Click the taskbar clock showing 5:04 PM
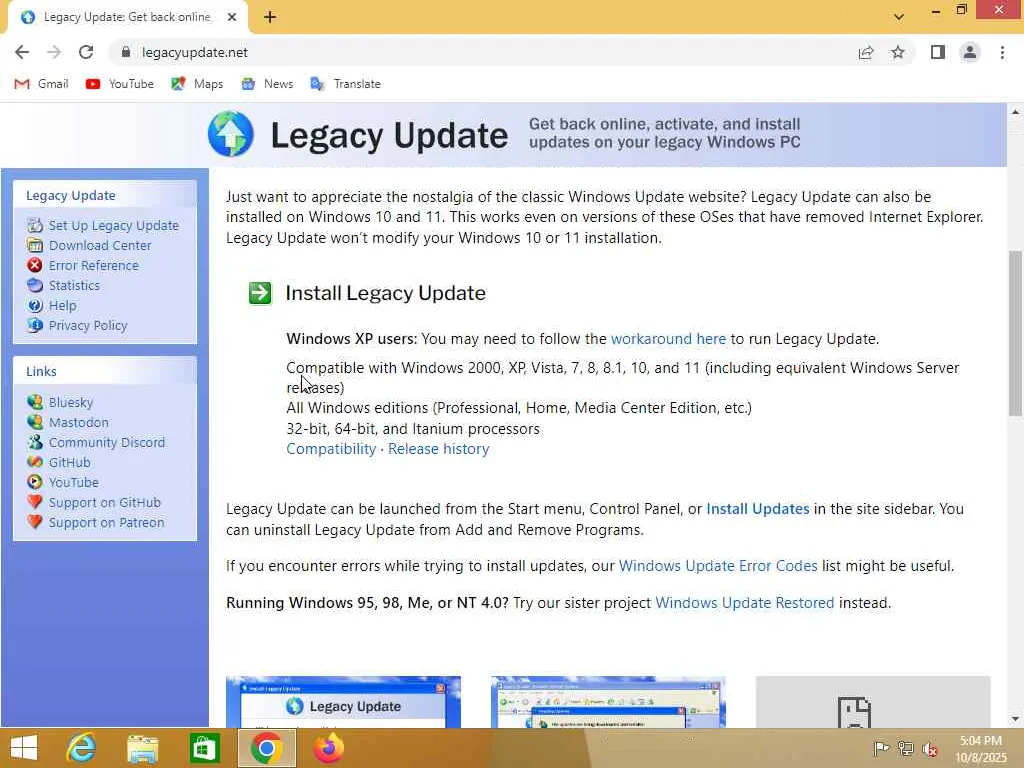Viewport: 1024px width, 768px height. (981, 748)
